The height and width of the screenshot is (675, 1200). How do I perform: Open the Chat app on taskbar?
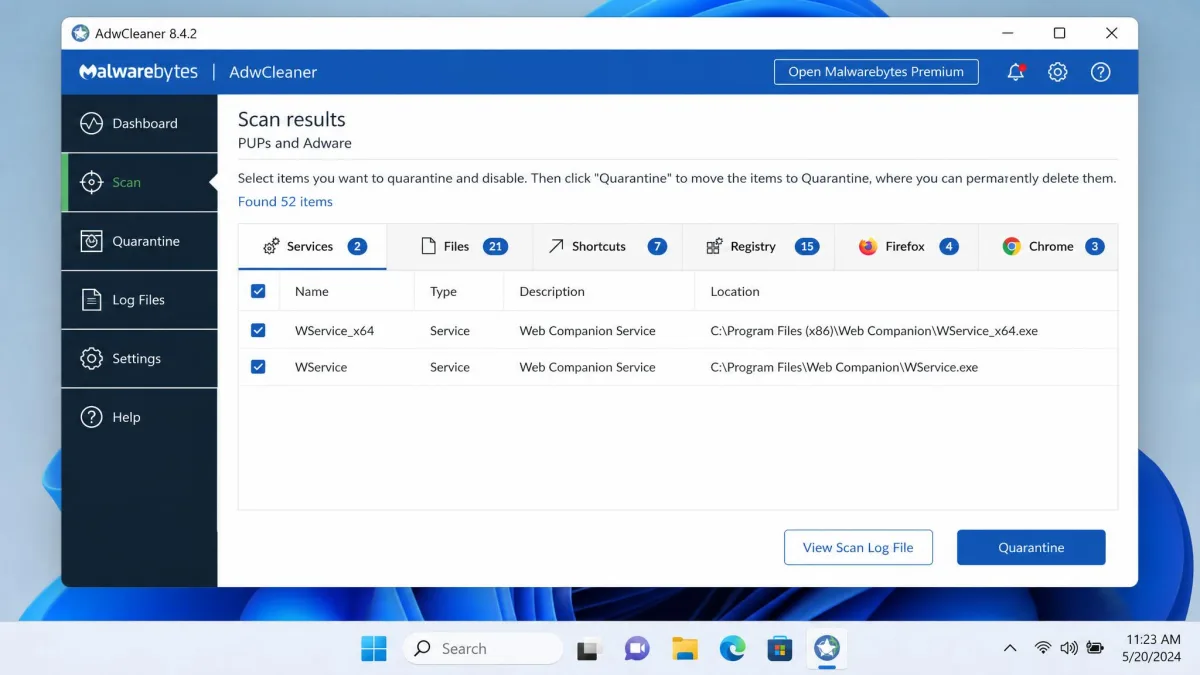(x=637, y=649)
